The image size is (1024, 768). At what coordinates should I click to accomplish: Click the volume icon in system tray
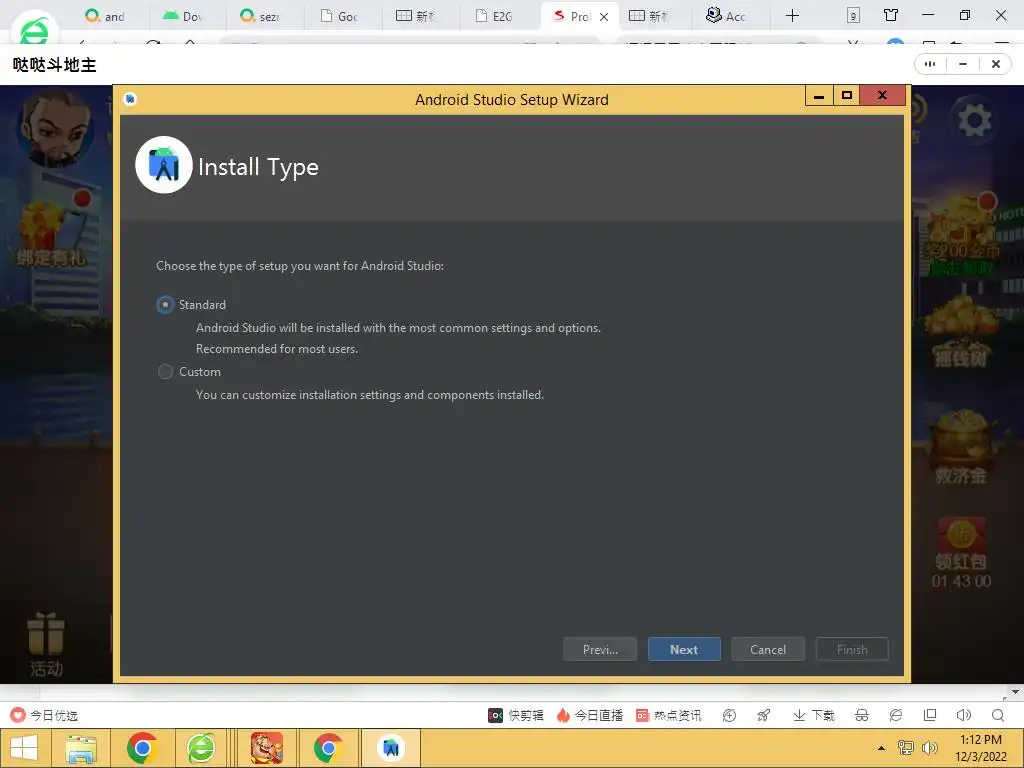[929, 748]
